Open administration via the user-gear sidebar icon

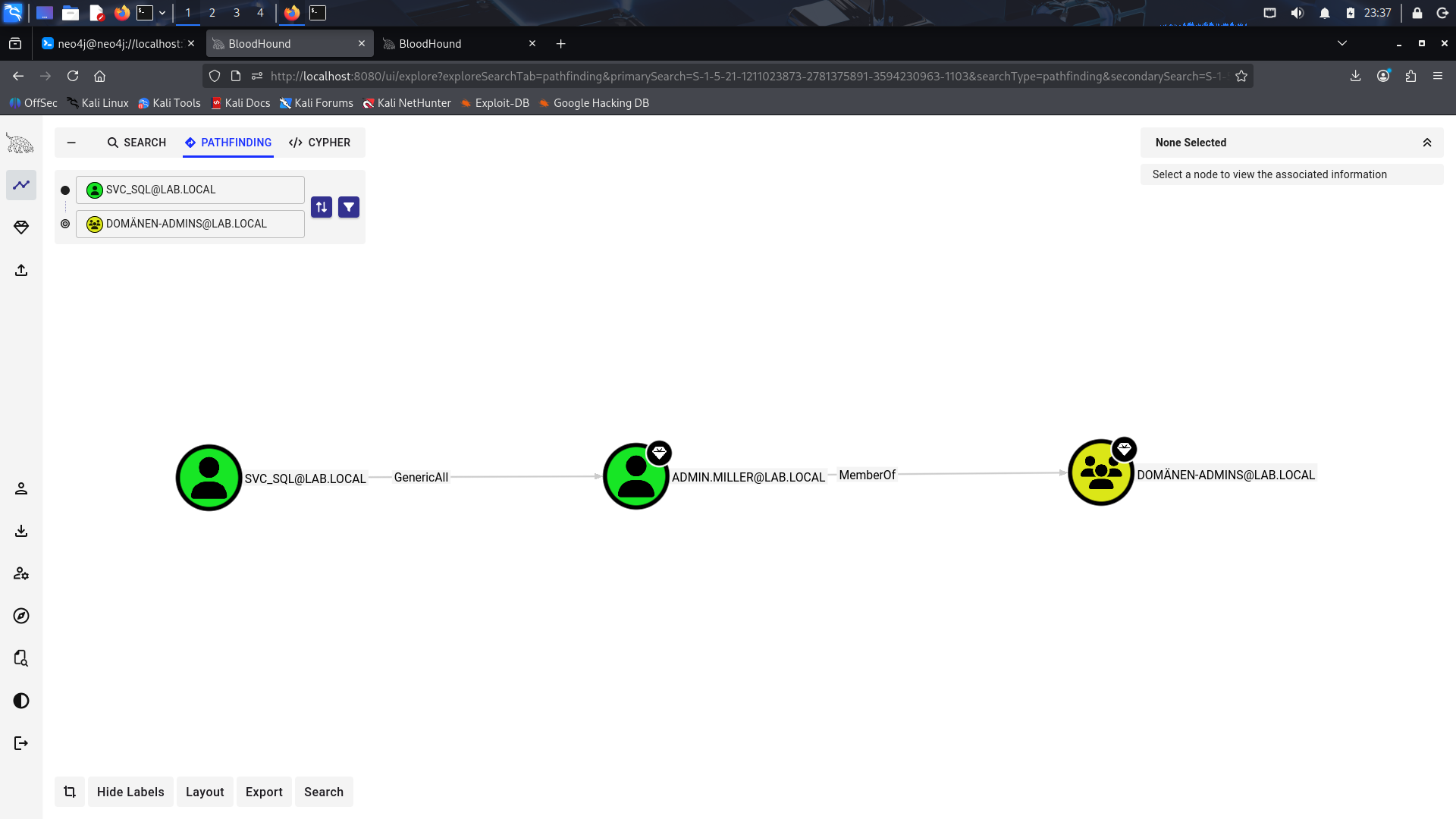20,573
